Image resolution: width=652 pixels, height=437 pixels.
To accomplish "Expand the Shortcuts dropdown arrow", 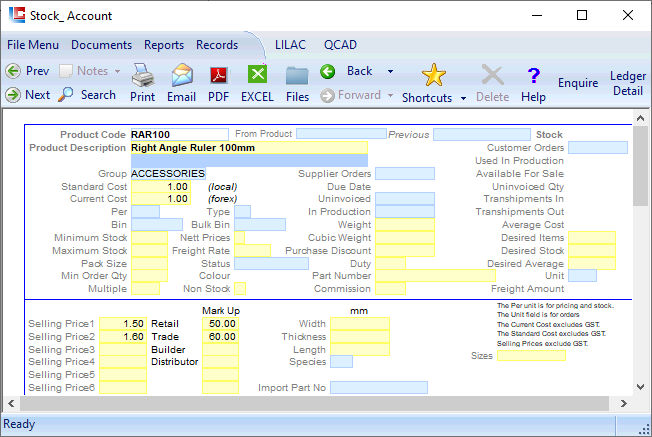I will coord(463,99).
